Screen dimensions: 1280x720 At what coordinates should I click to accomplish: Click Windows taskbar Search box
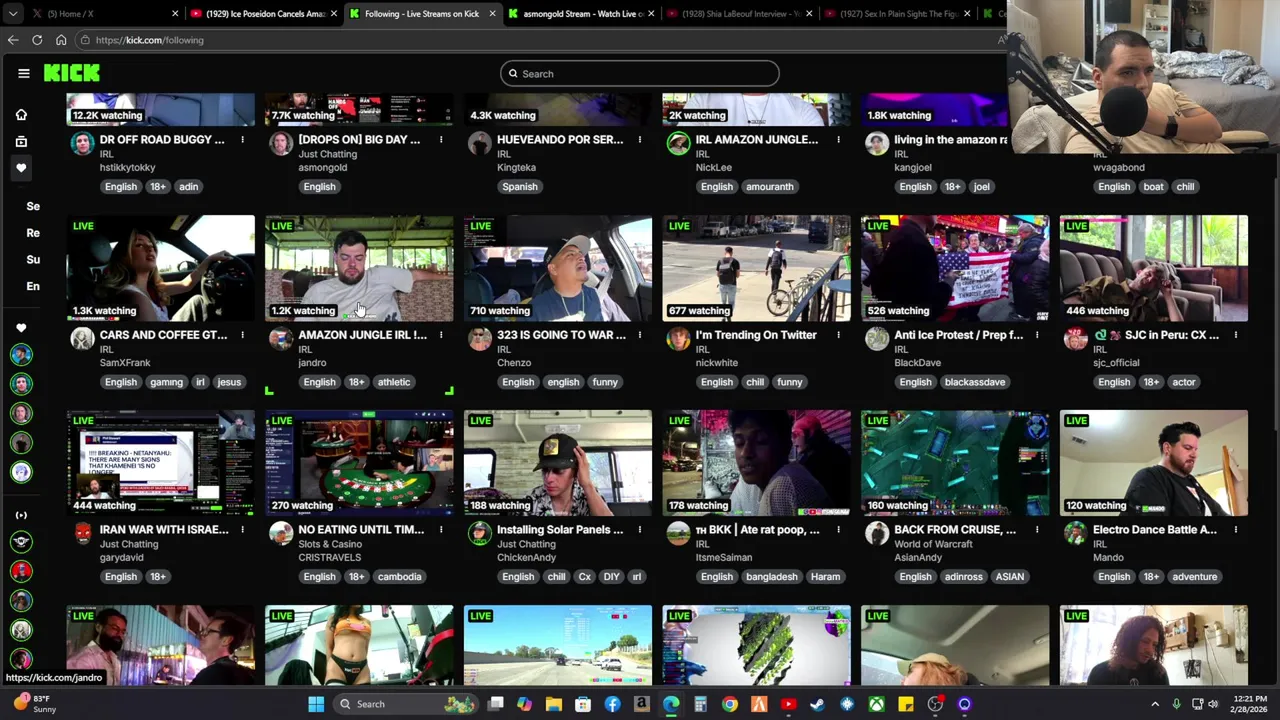(x=405, y=704)
